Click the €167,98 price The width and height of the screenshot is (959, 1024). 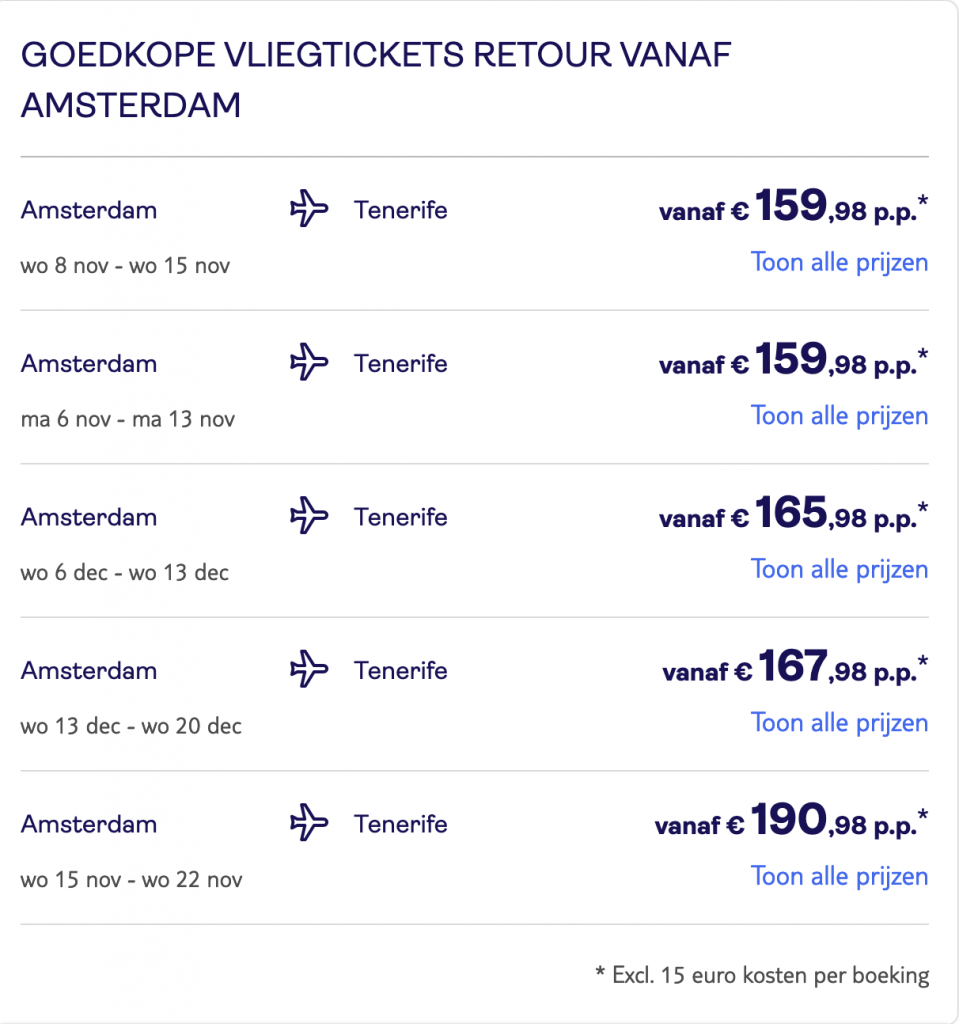(x=795, y=669)
